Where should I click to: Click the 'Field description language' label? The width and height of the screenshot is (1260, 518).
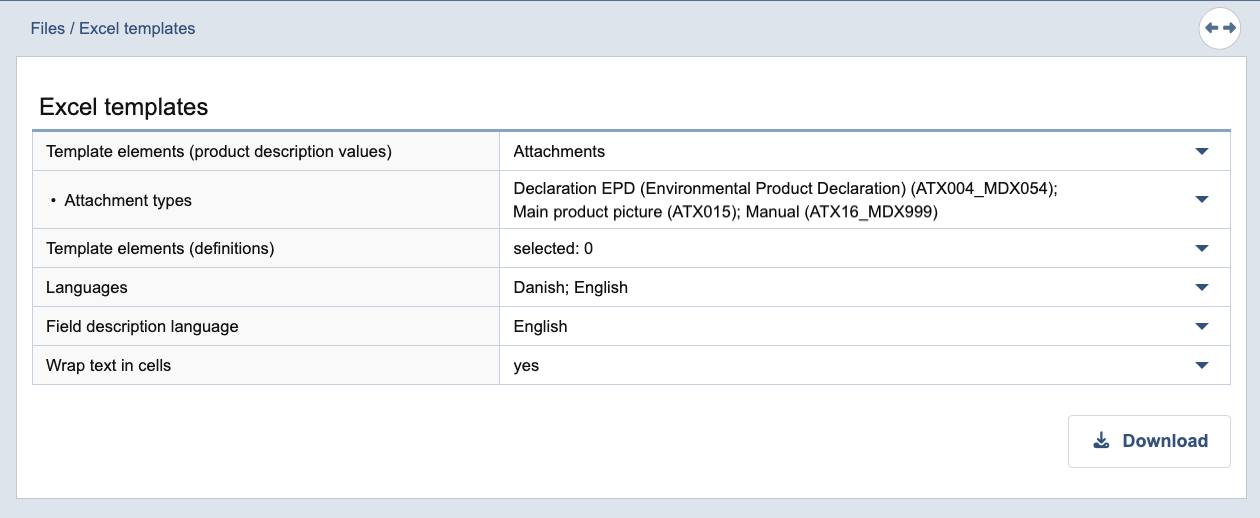(x=142, y=326)
